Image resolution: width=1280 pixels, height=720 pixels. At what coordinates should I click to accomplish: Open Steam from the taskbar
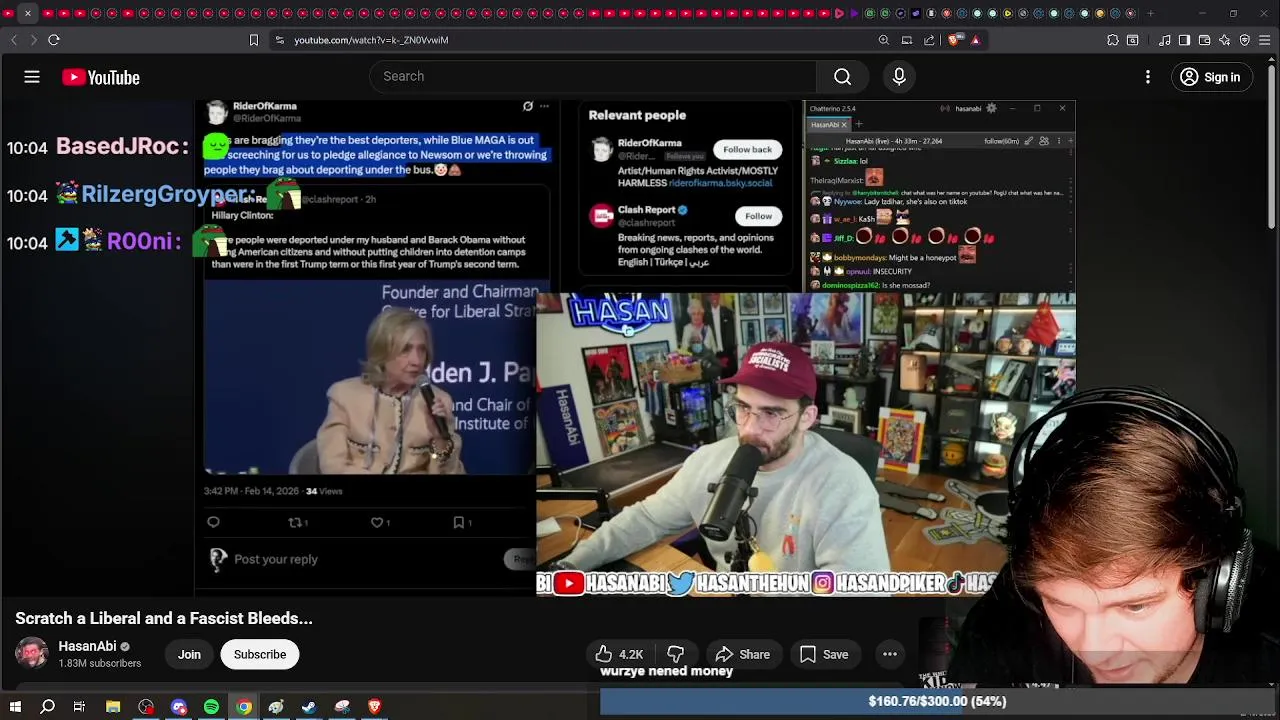point(309,707)
